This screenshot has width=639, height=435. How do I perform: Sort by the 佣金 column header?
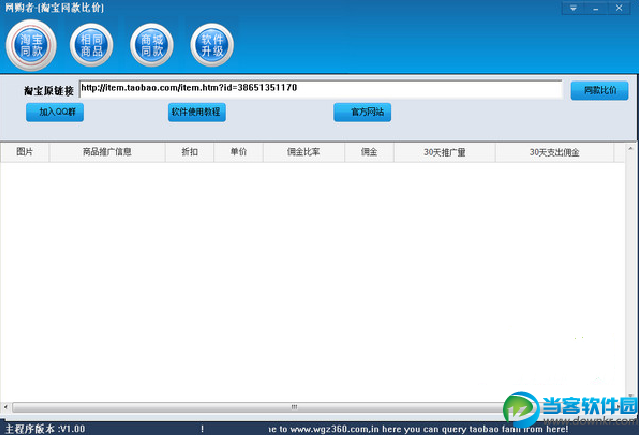[369, 152]
